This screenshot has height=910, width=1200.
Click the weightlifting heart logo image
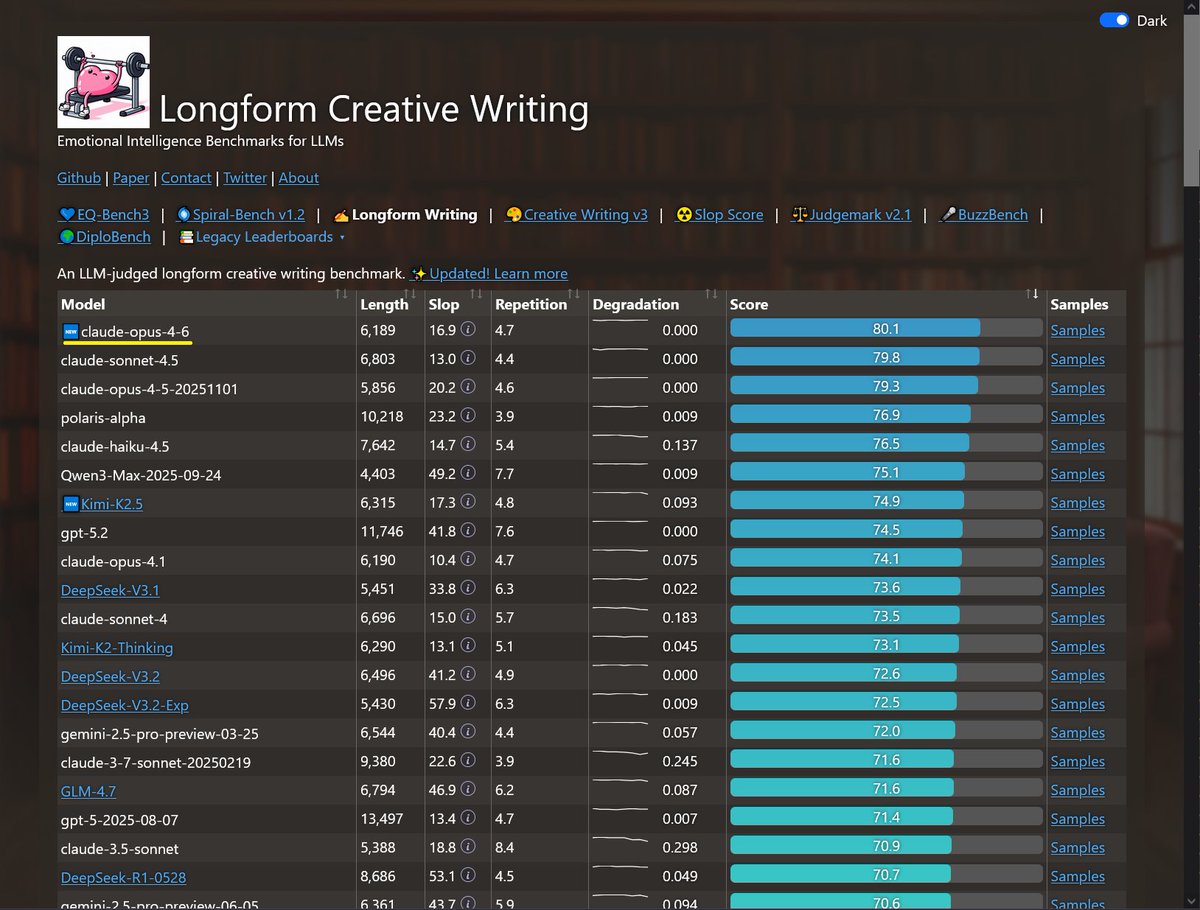[x=103, y=83]
